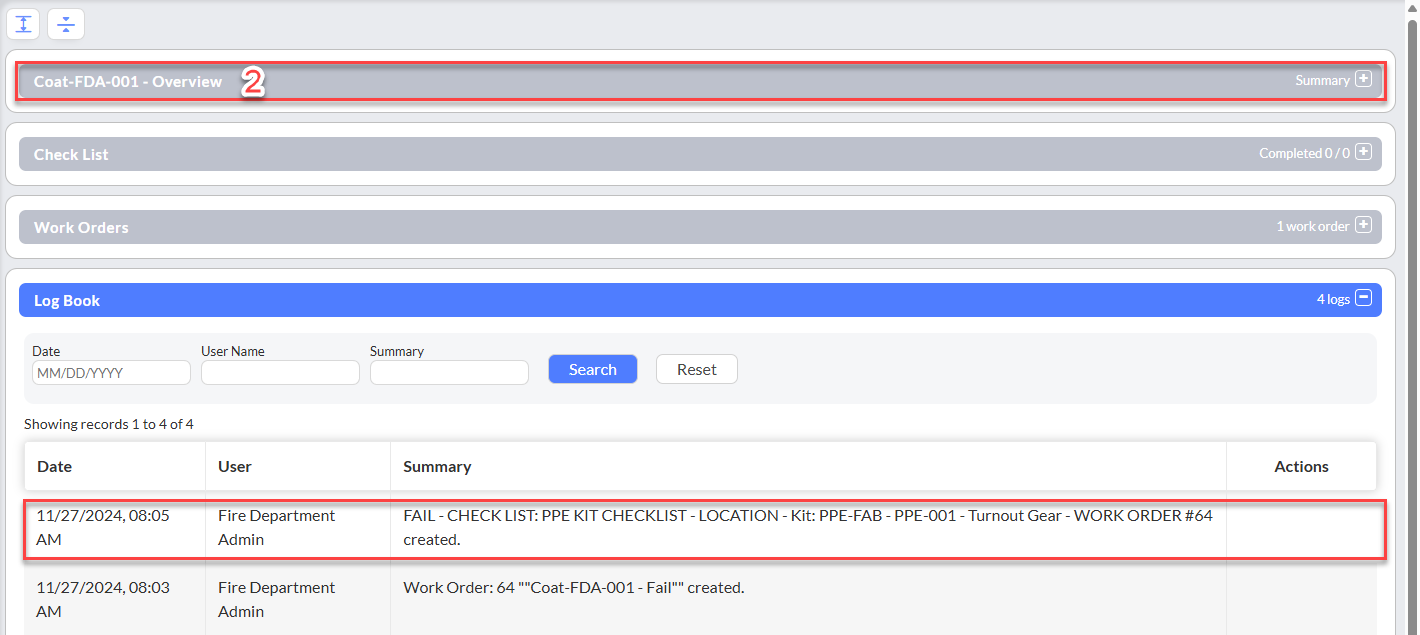
Task: Click the collapse all sections icon
Action: 66,24
